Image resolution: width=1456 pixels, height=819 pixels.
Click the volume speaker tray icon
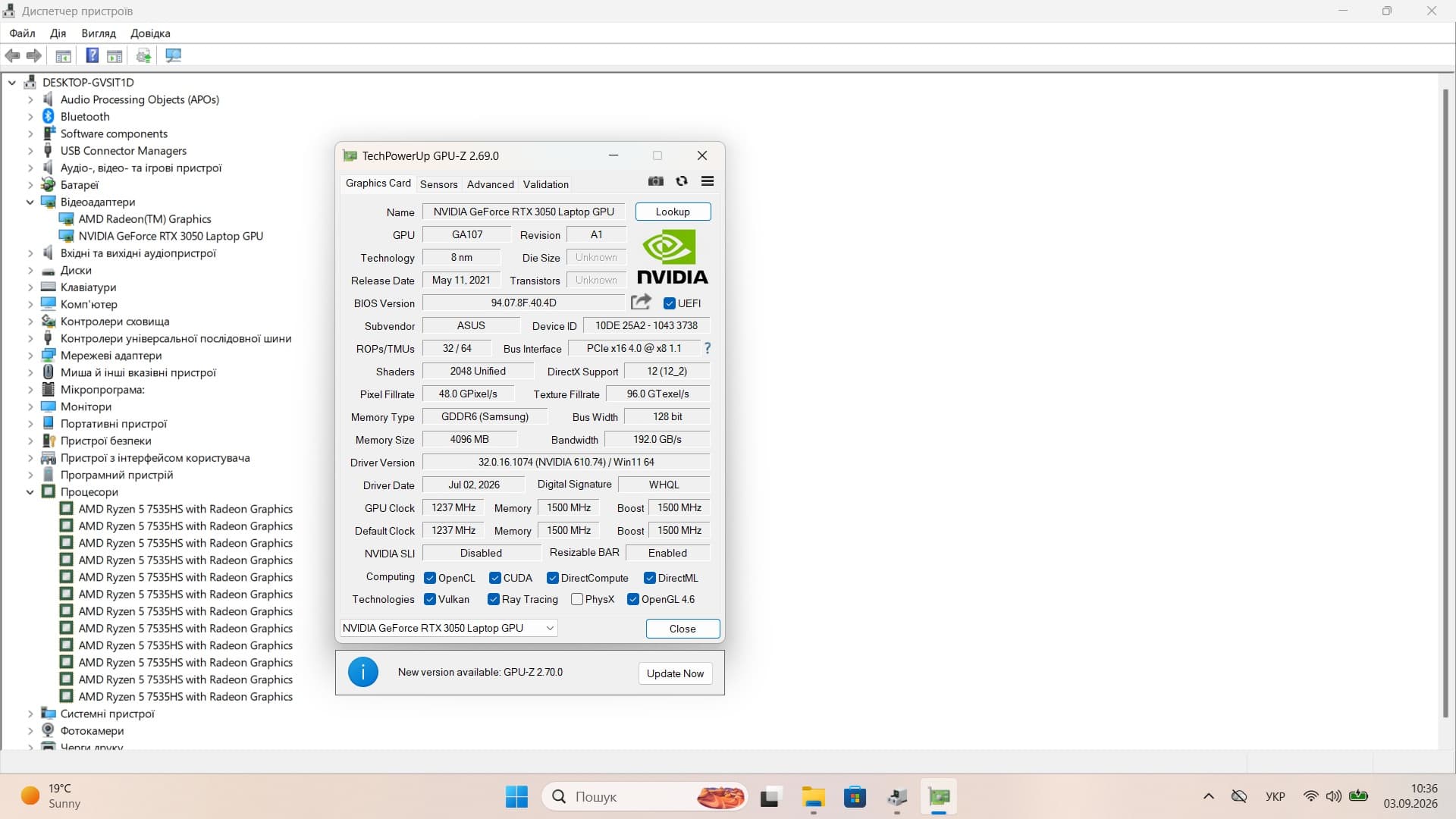coord(1333,796)
